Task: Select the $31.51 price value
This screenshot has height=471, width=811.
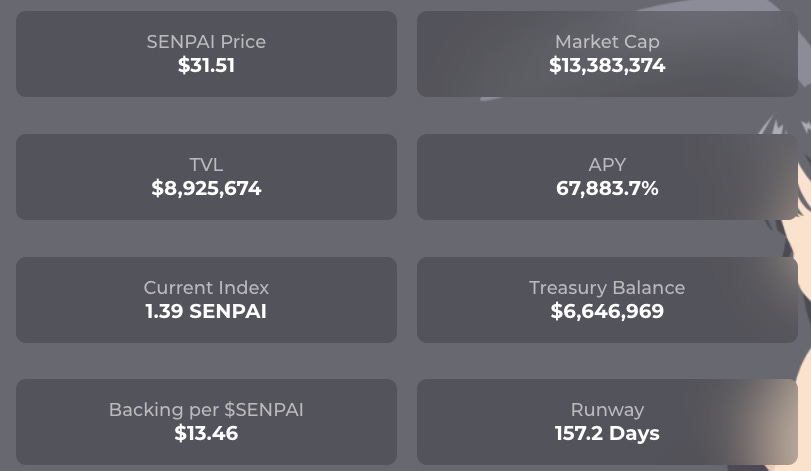Action: pyautogui.click(x=206, y=65)
